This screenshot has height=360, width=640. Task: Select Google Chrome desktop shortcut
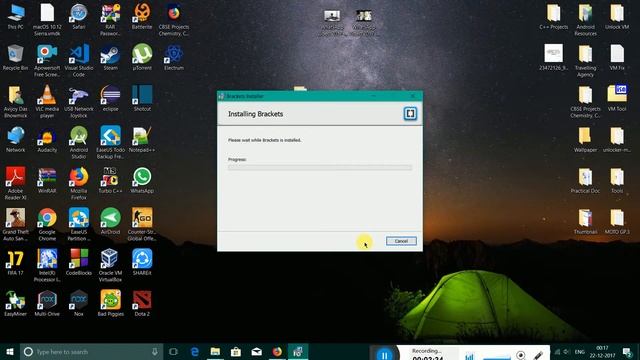click(47, 224)
